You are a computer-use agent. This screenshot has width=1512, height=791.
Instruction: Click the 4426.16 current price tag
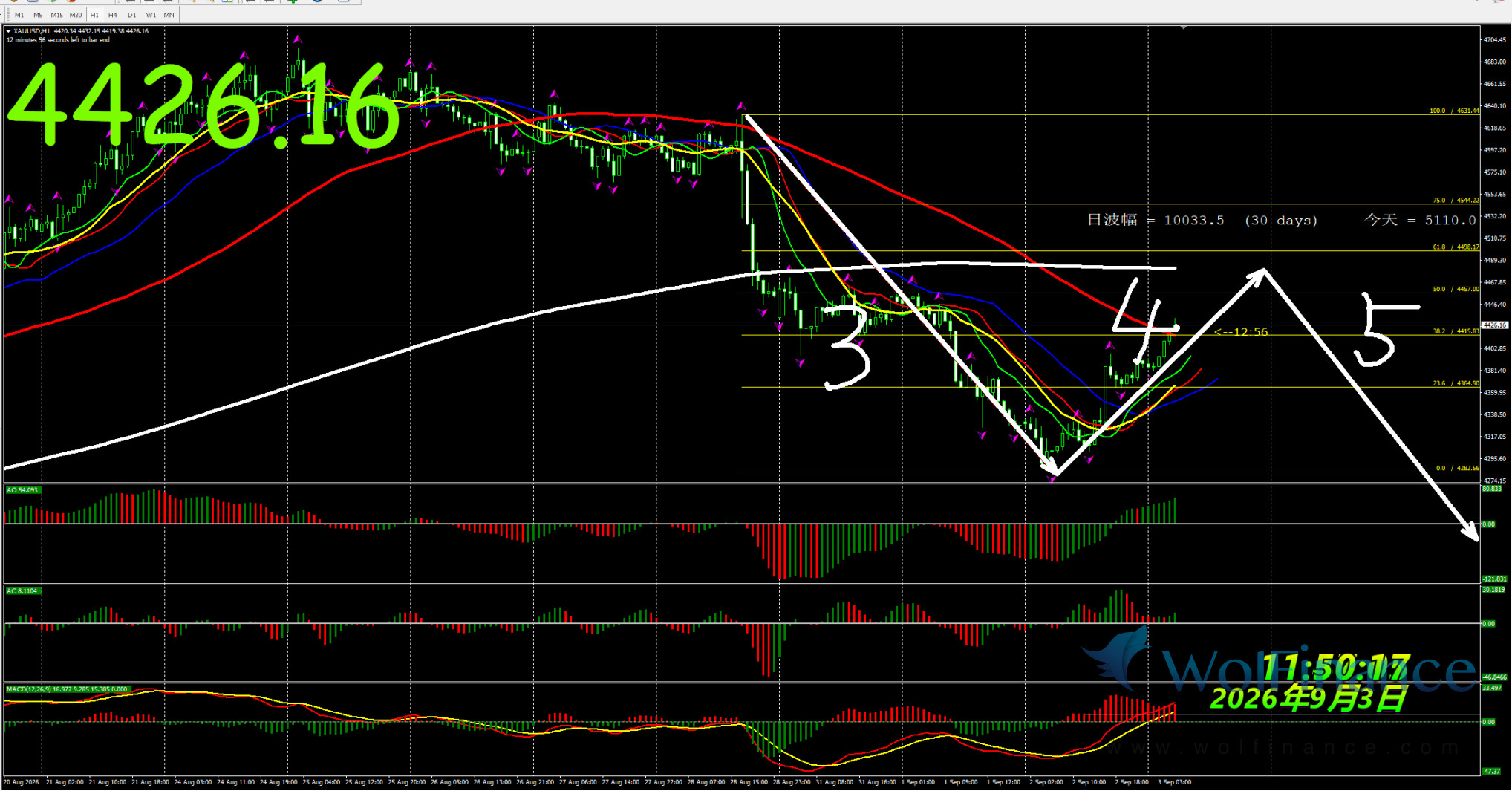(1495, 325)
